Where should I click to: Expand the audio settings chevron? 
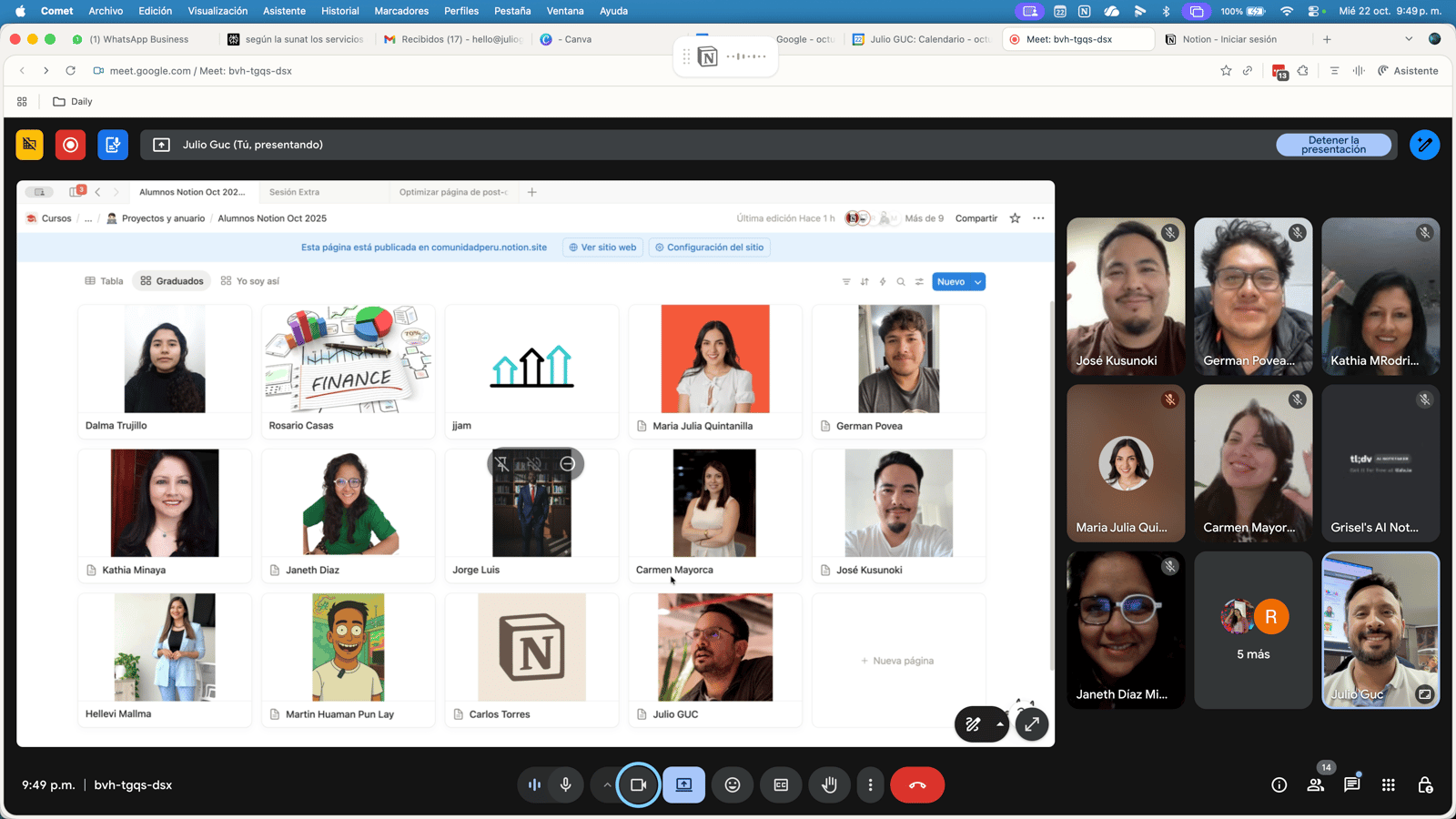coord(607,784)
